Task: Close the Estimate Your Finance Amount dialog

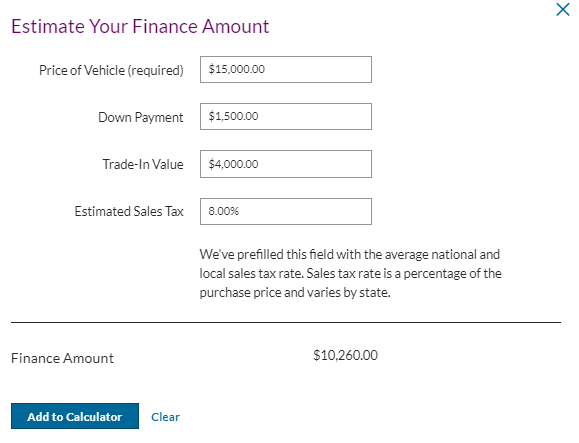Action: coord(563,10)
